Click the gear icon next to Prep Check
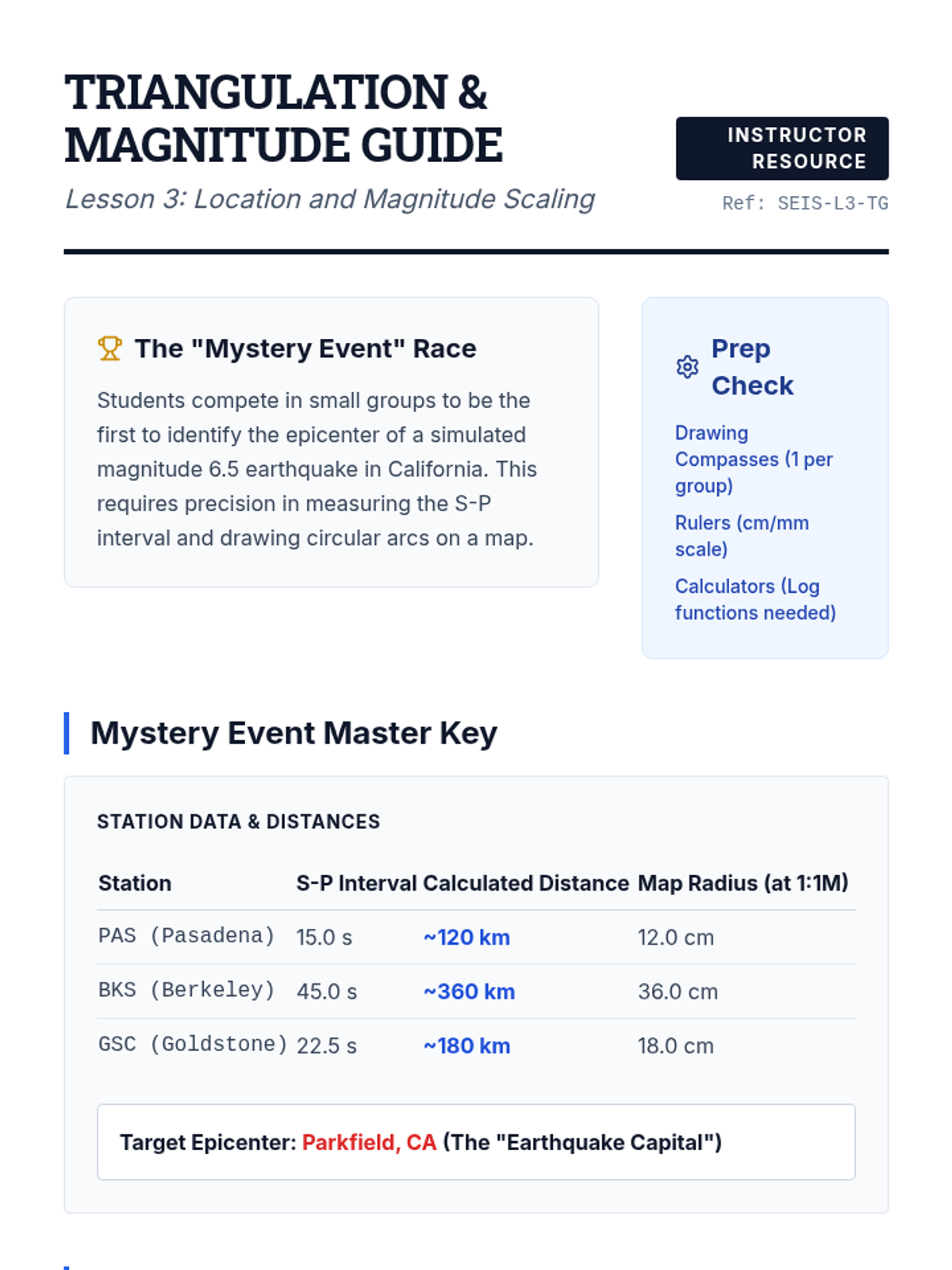Image resolution: width=952 pixels, height=1270 pixels. 687,367
